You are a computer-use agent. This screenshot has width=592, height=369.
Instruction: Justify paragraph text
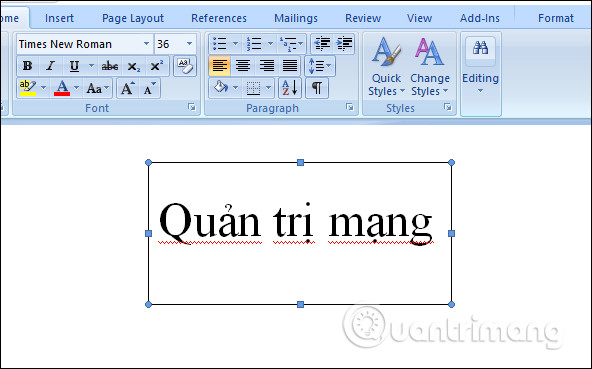290,66
